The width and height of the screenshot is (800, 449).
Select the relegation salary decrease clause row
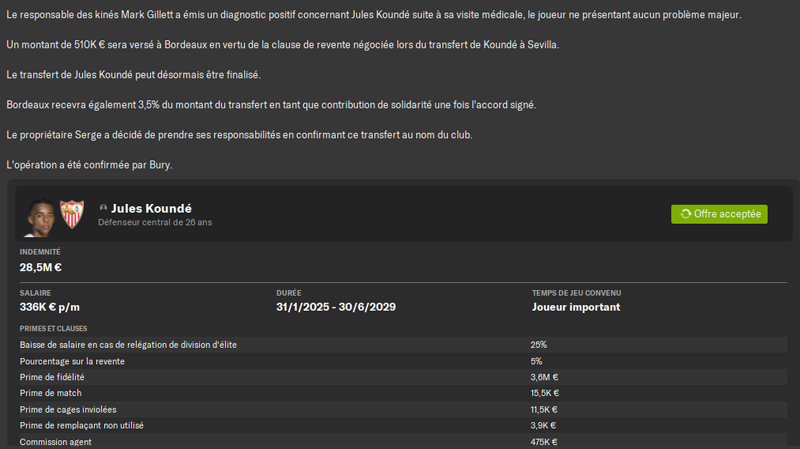coord(403,345)
